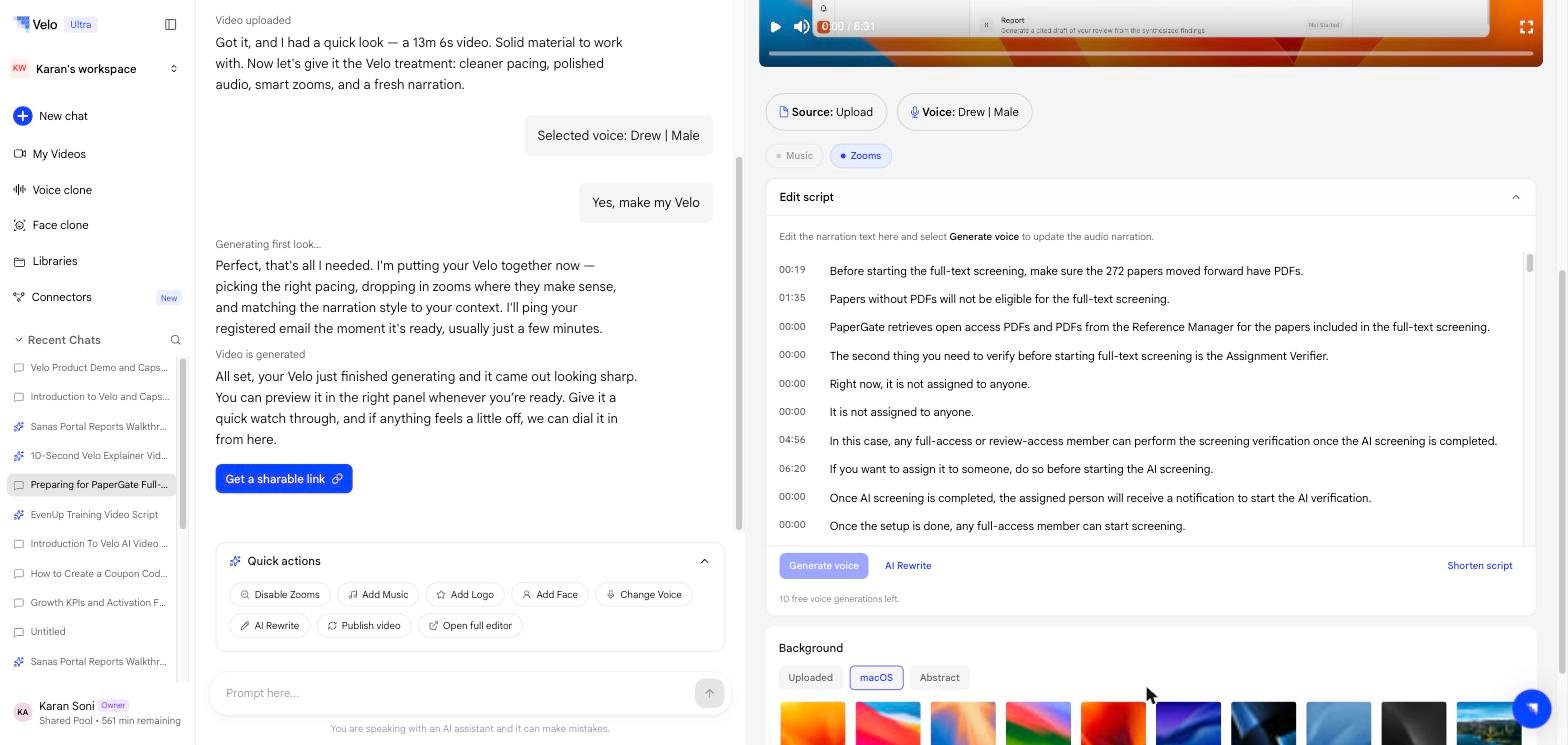
Task: Collapse the Recent Chats section
Action: click(x=18, y=340)
